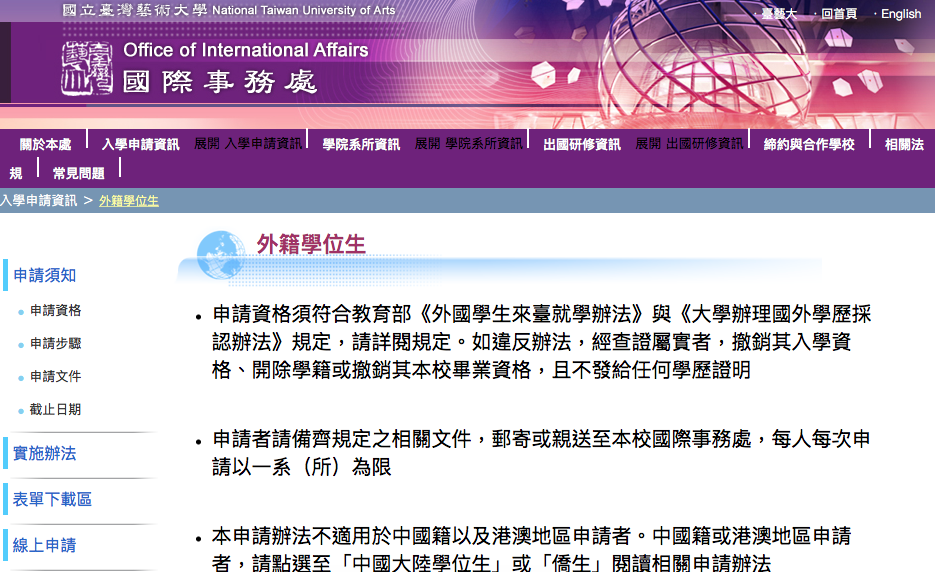Click 入學申請資訊 in the breadcrumb
935x572 pixels.
coord(39,200)
